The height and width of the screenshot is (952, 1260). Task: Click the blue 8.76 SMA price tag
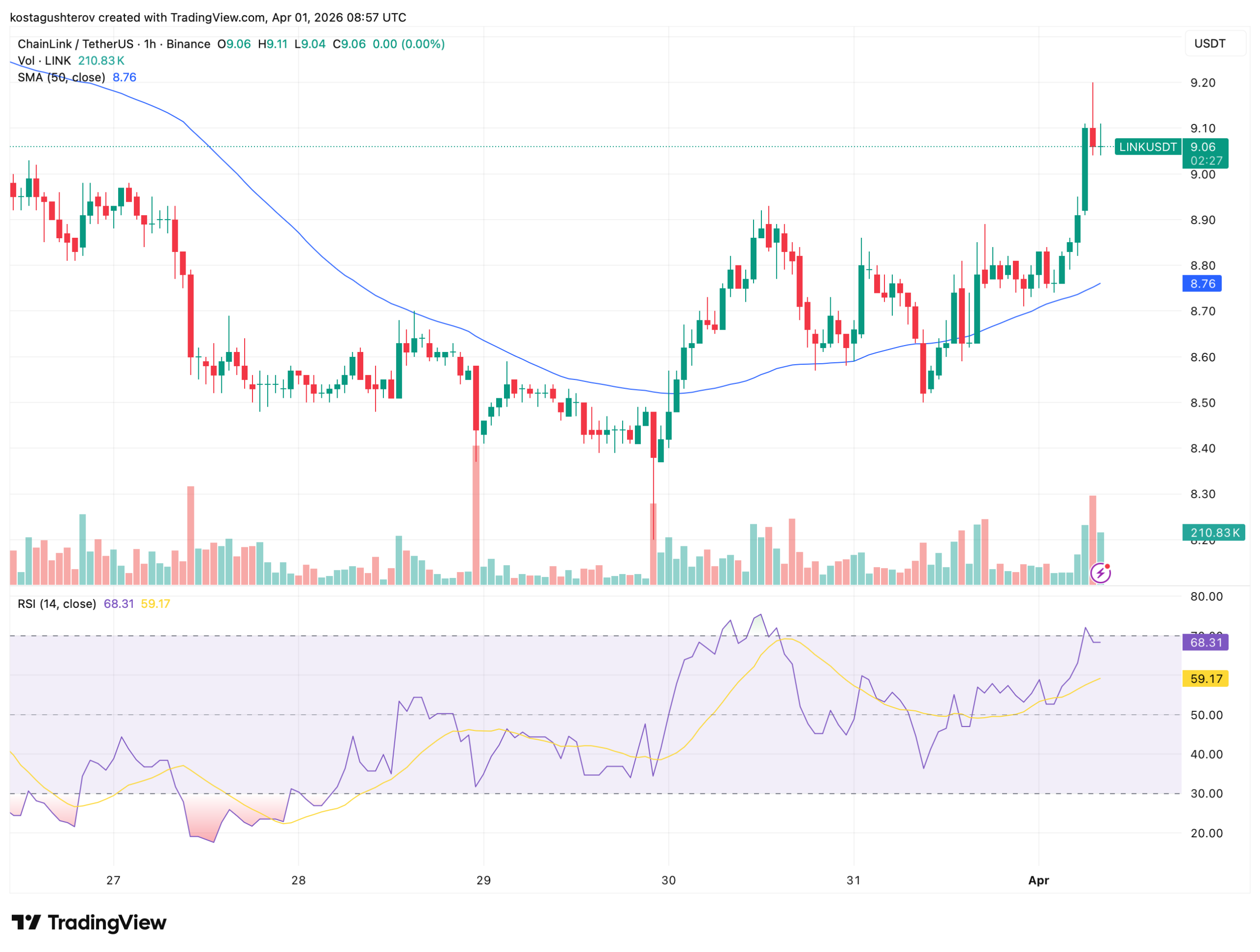[1202, 284]
